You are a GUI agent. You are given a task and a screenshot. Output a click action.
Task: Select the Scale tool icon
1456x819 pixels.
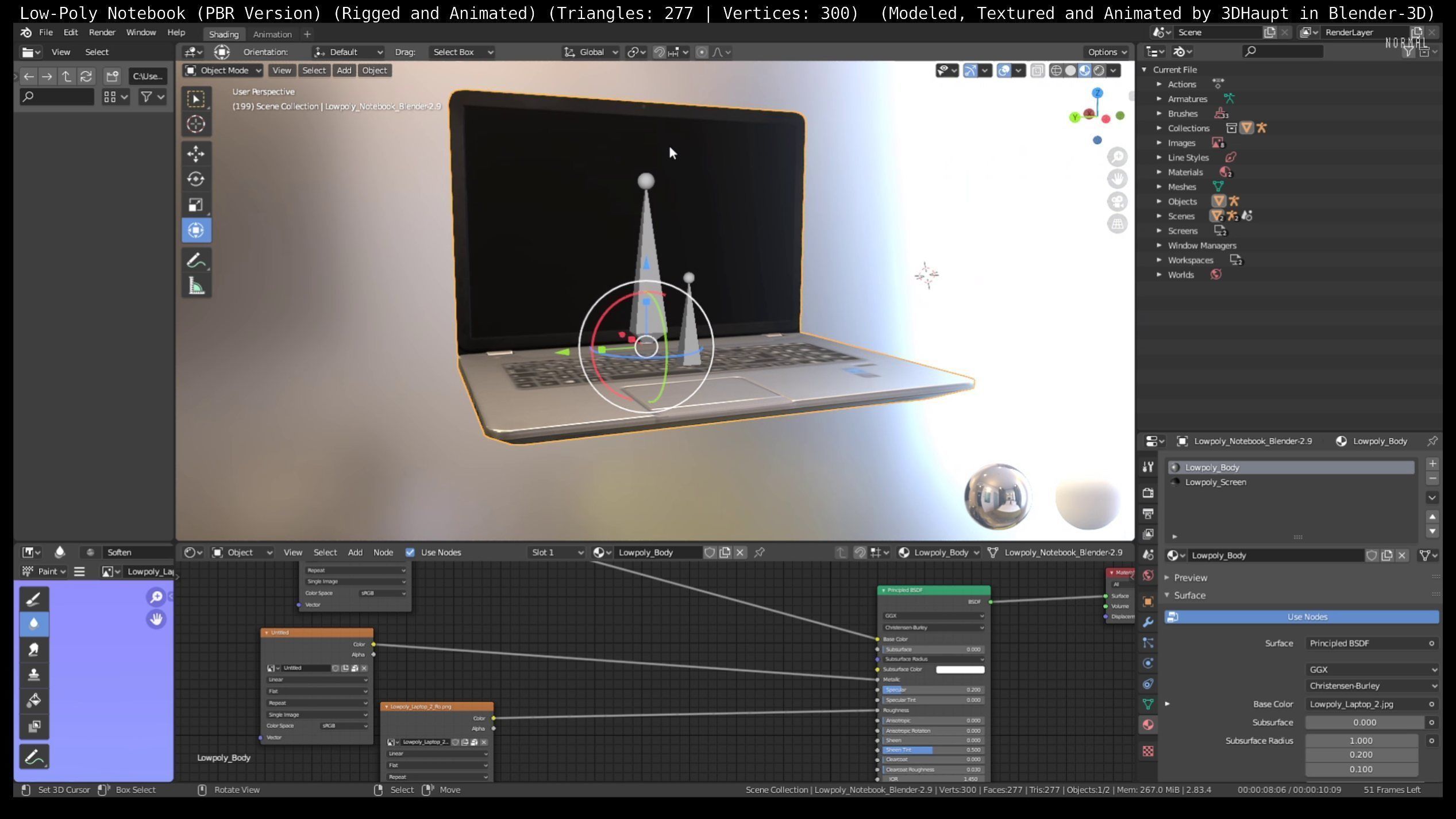(196, 205)
